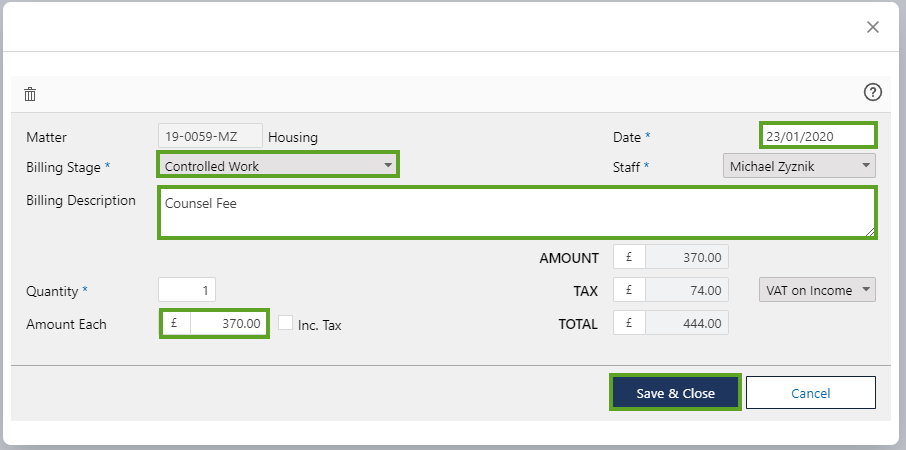Image resolution: width=906 pixels, height=450 pixels.
Task: Grab the Billing Description resize handle
Action: (x=870, y=232)
